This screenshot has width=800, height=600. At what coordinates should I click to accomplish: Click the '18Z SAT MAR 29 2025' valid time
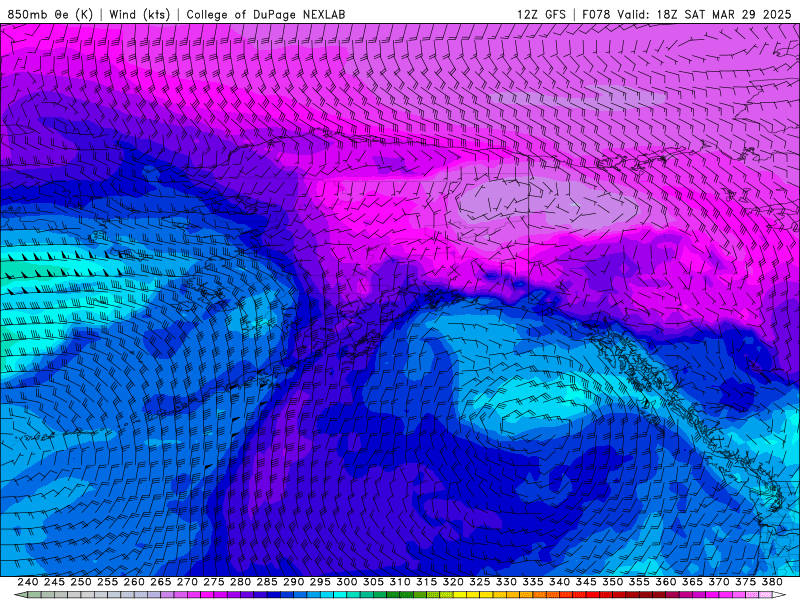723,14
